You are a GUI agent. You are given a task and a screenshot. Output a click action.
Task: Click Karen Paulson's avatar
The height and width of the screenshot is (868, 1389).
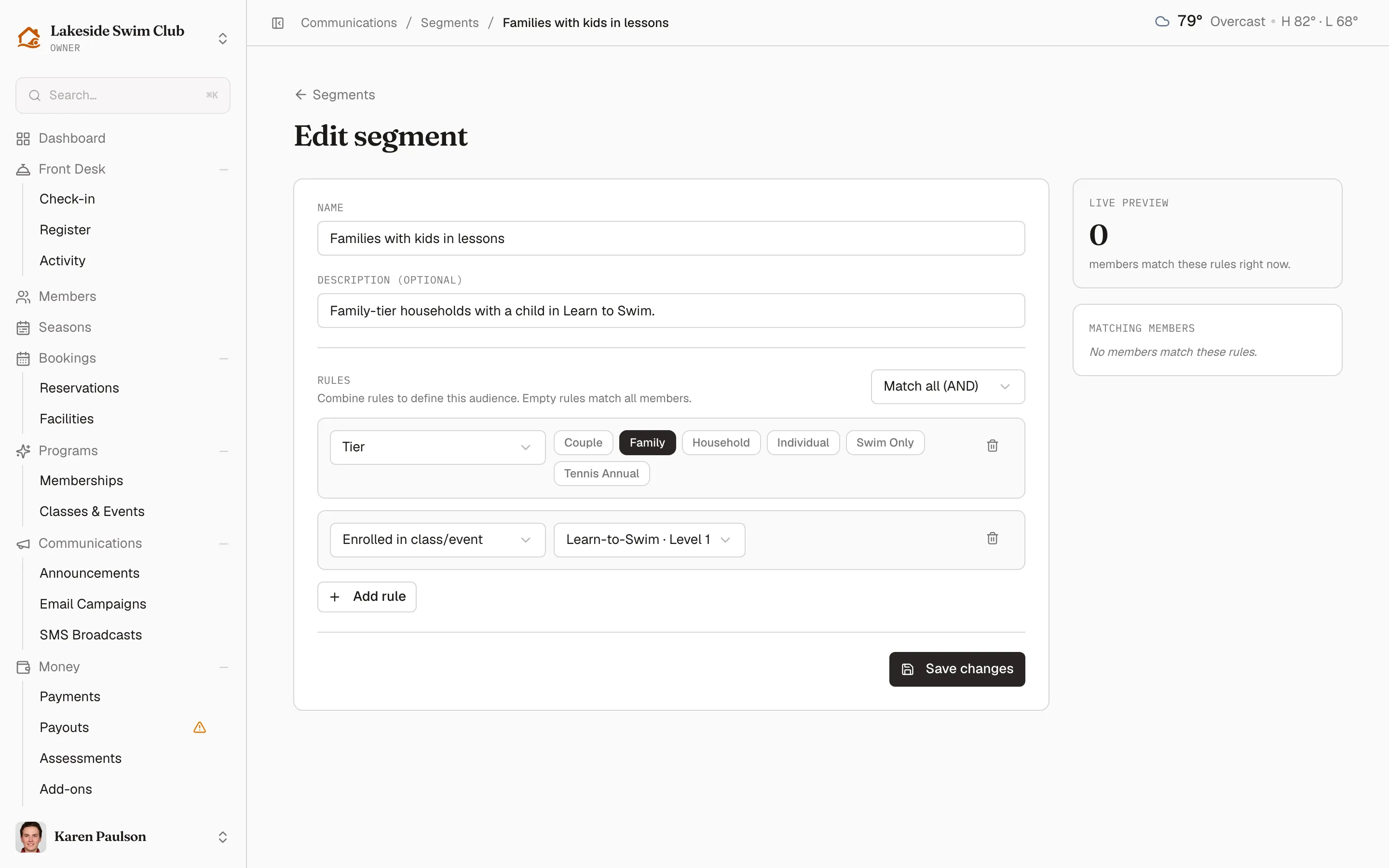click(31, 837)
